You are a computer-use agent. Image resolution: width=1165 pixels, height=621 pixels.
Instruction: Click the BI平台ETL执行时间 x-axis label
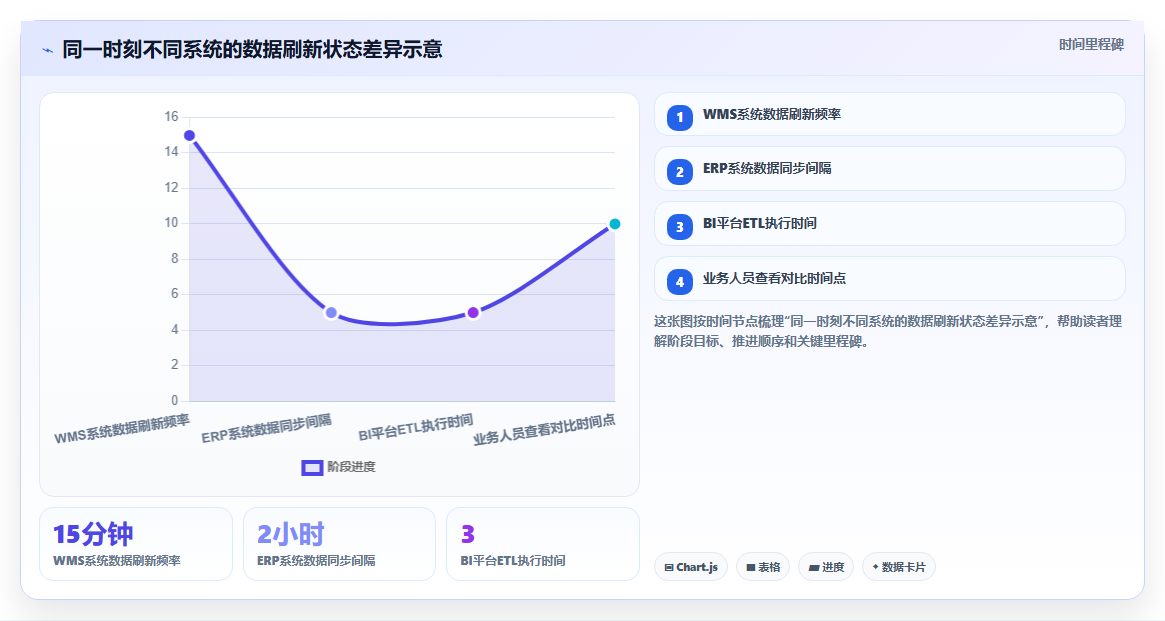click(415, 426)
